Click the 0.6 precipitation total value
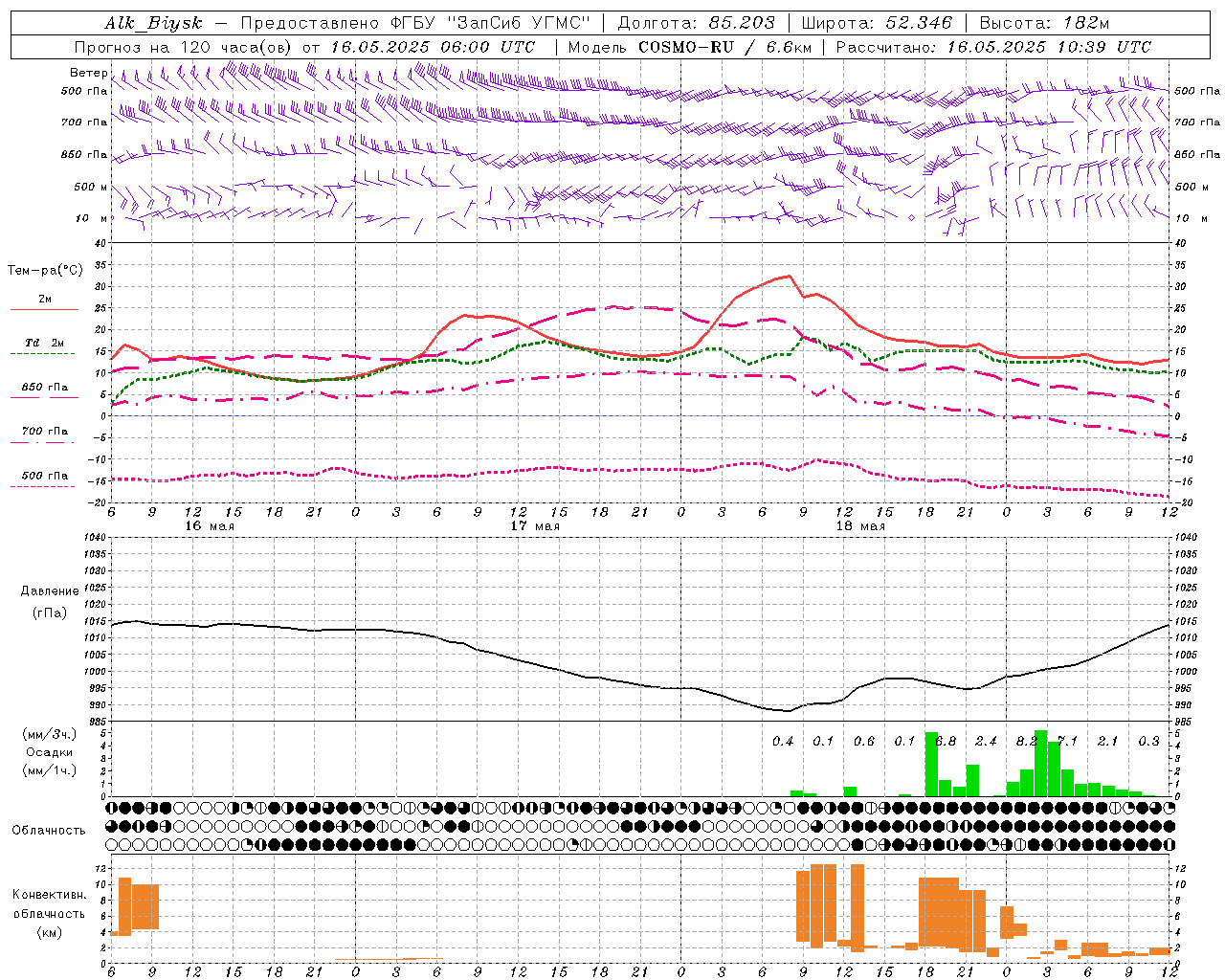 864,741
